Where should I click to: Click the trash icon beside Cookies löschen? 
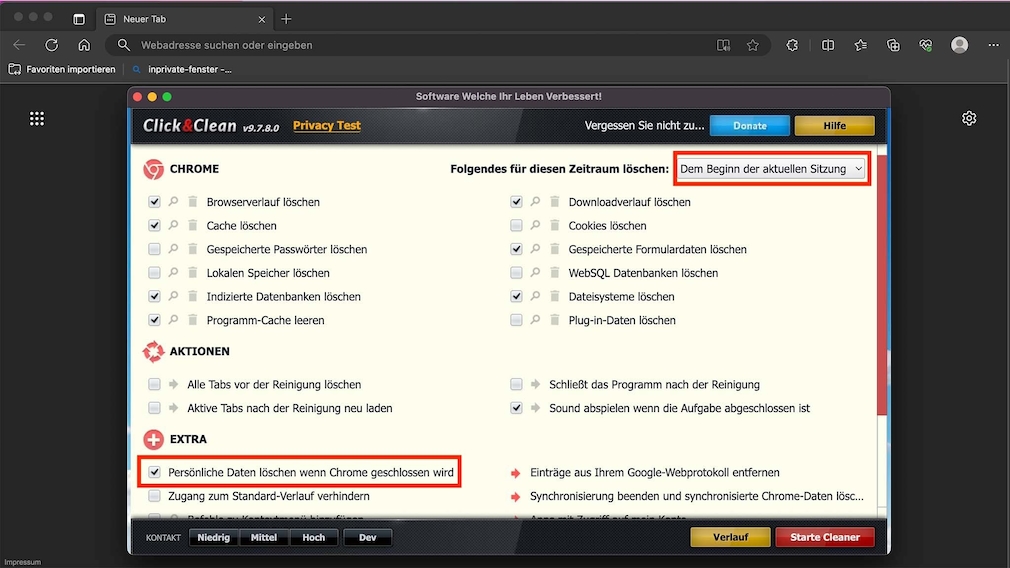coord(554,226)
